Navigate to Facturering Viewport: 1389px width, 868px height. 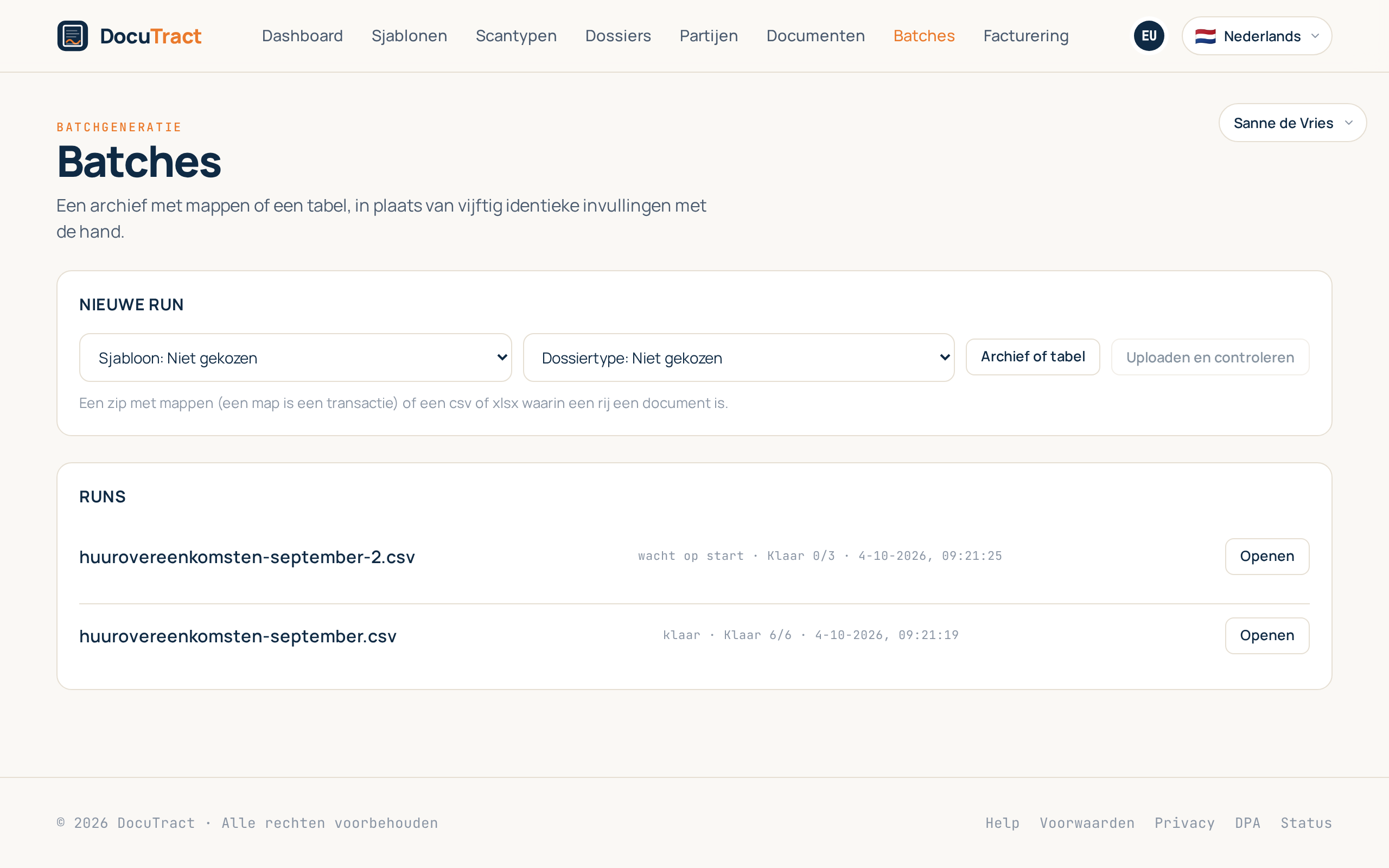1025,36
